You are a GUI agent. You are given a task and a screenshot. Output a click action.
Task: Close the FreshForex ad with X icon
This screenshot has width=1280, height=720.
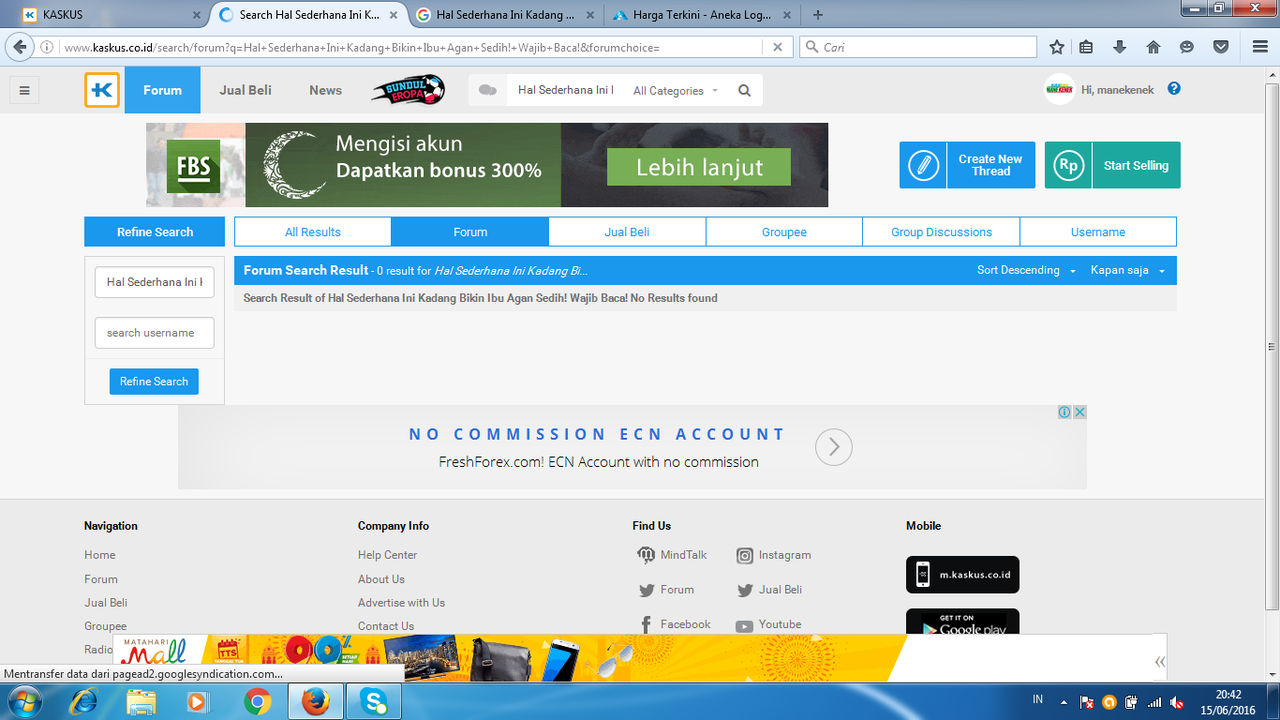[x=1080, y=412]
